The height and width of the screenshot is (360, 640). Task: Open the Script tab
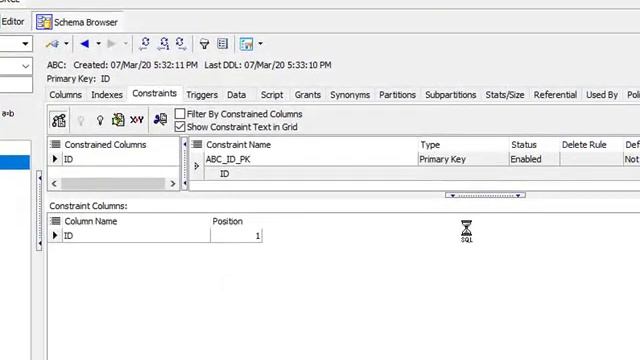[272, 95]
